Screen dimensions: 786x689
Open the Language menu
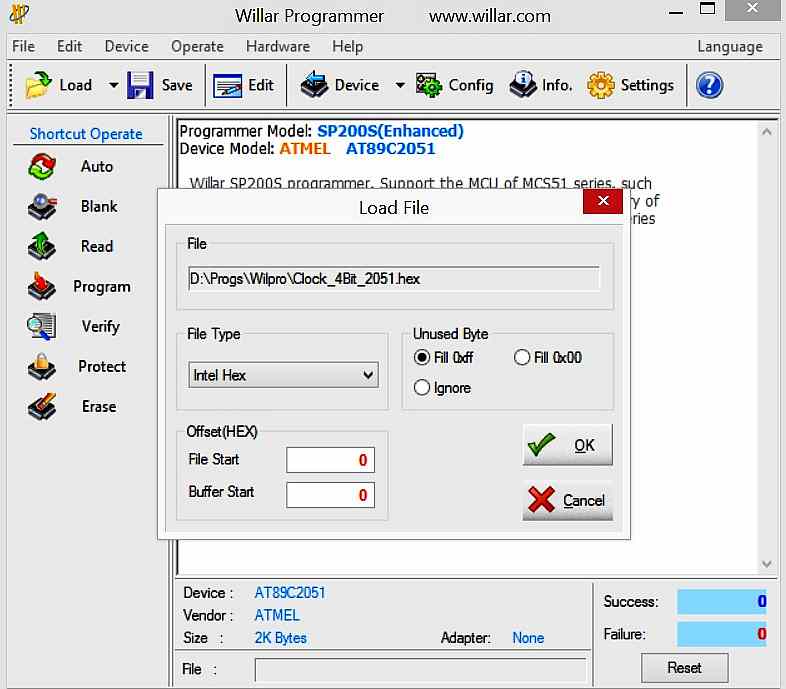coord(730,47)
